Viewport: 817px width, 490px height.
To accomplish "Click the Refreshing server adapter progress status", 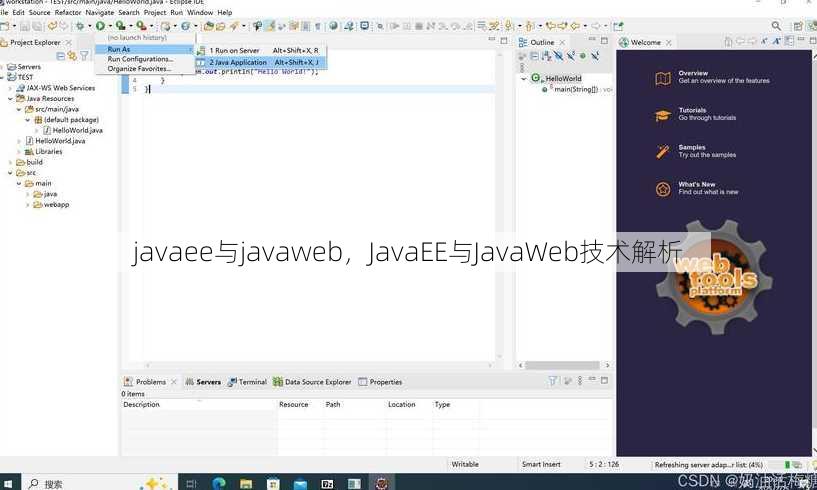I will (709, 464).
